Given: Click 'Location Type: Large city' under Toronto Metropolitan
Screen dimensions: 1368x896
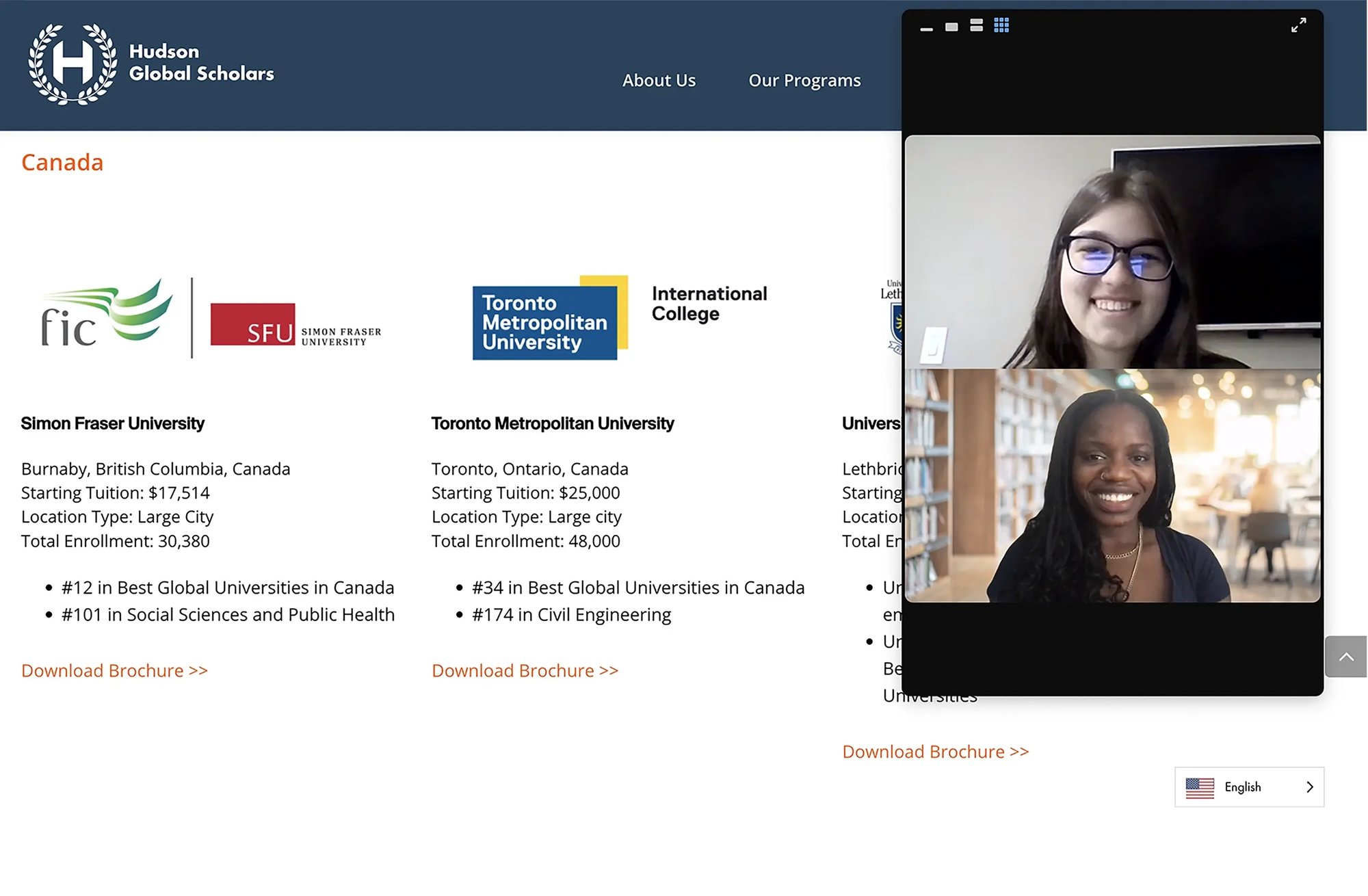Looking at the screenshot, I should [526, 517].
